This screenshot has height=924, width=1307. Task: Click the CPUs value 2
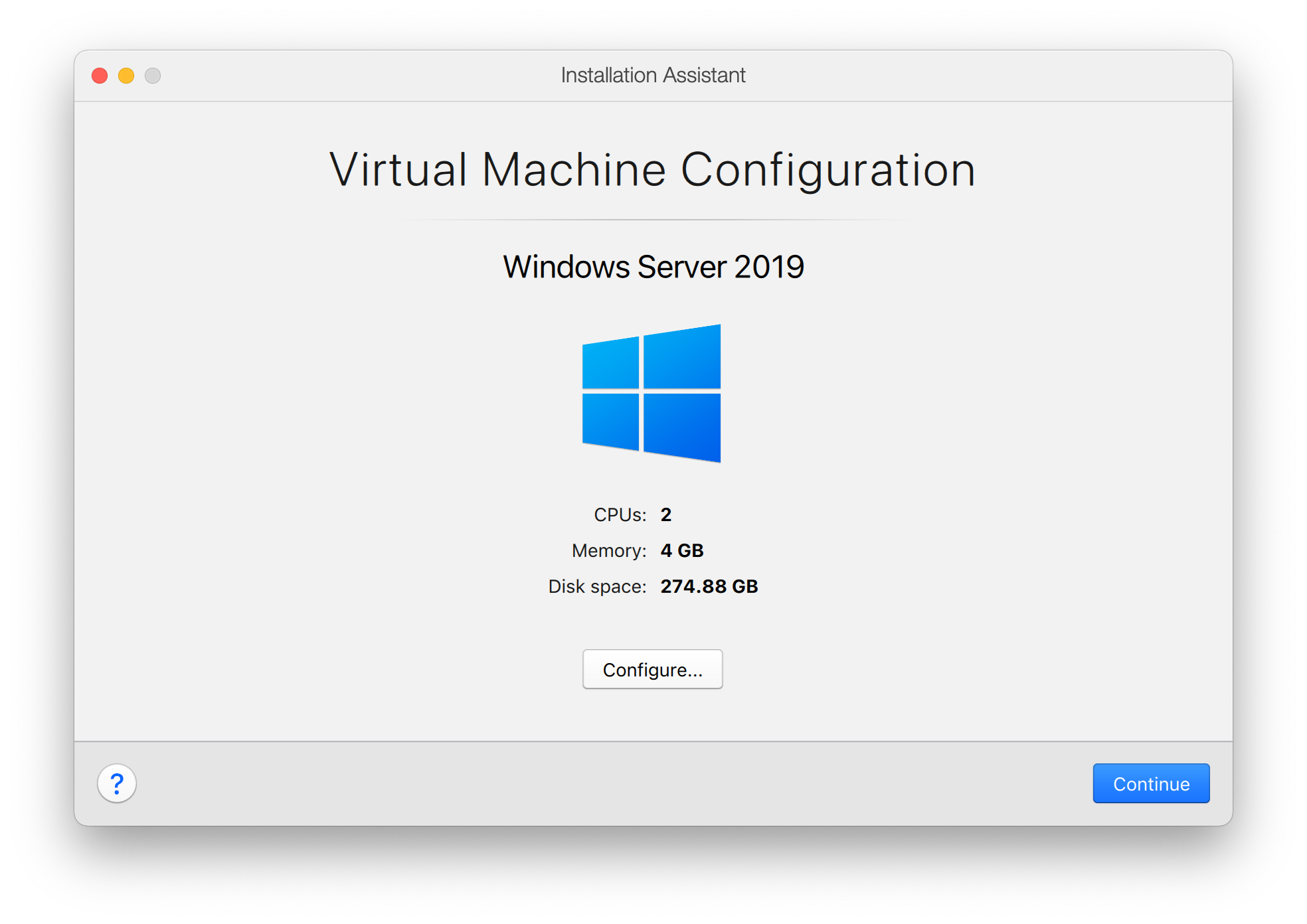(666, 515)
